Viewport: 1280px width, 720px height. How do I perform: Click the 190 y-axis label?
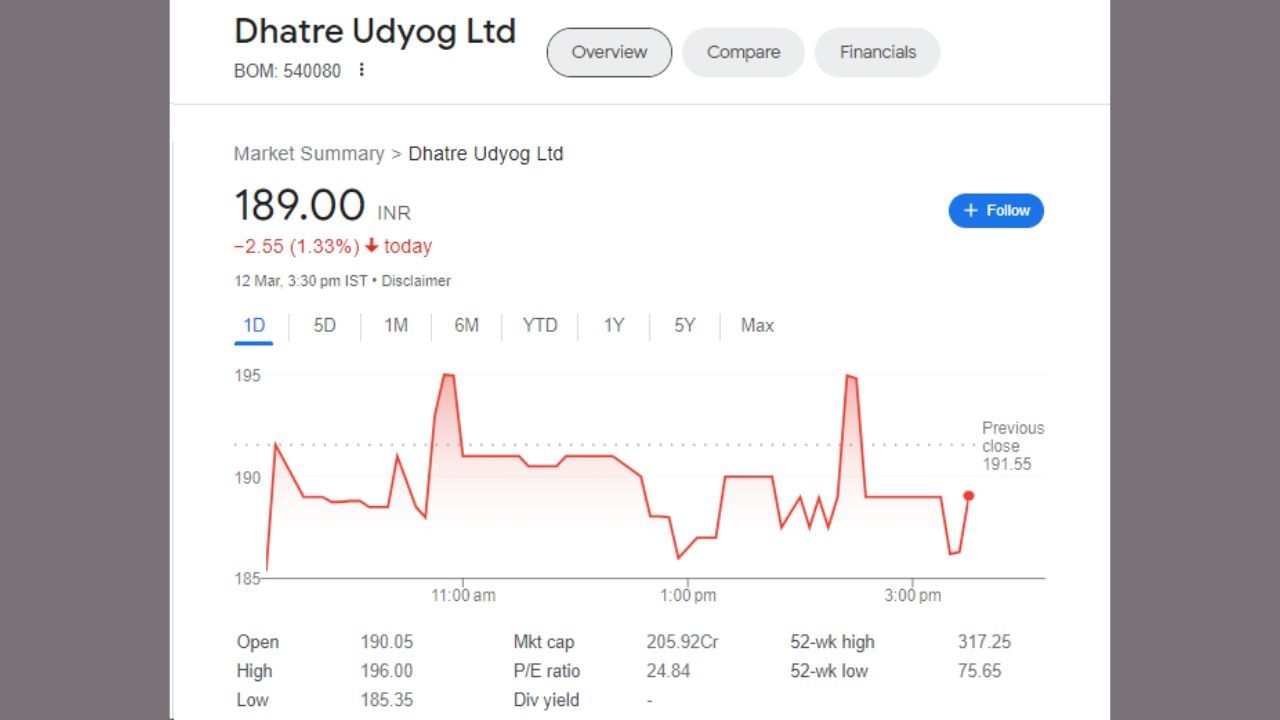point(247,478)
